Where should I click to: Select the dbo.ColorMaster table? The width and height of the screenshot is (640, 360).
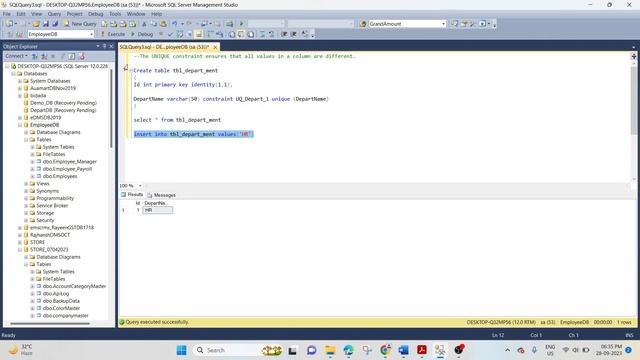point(61,308)
